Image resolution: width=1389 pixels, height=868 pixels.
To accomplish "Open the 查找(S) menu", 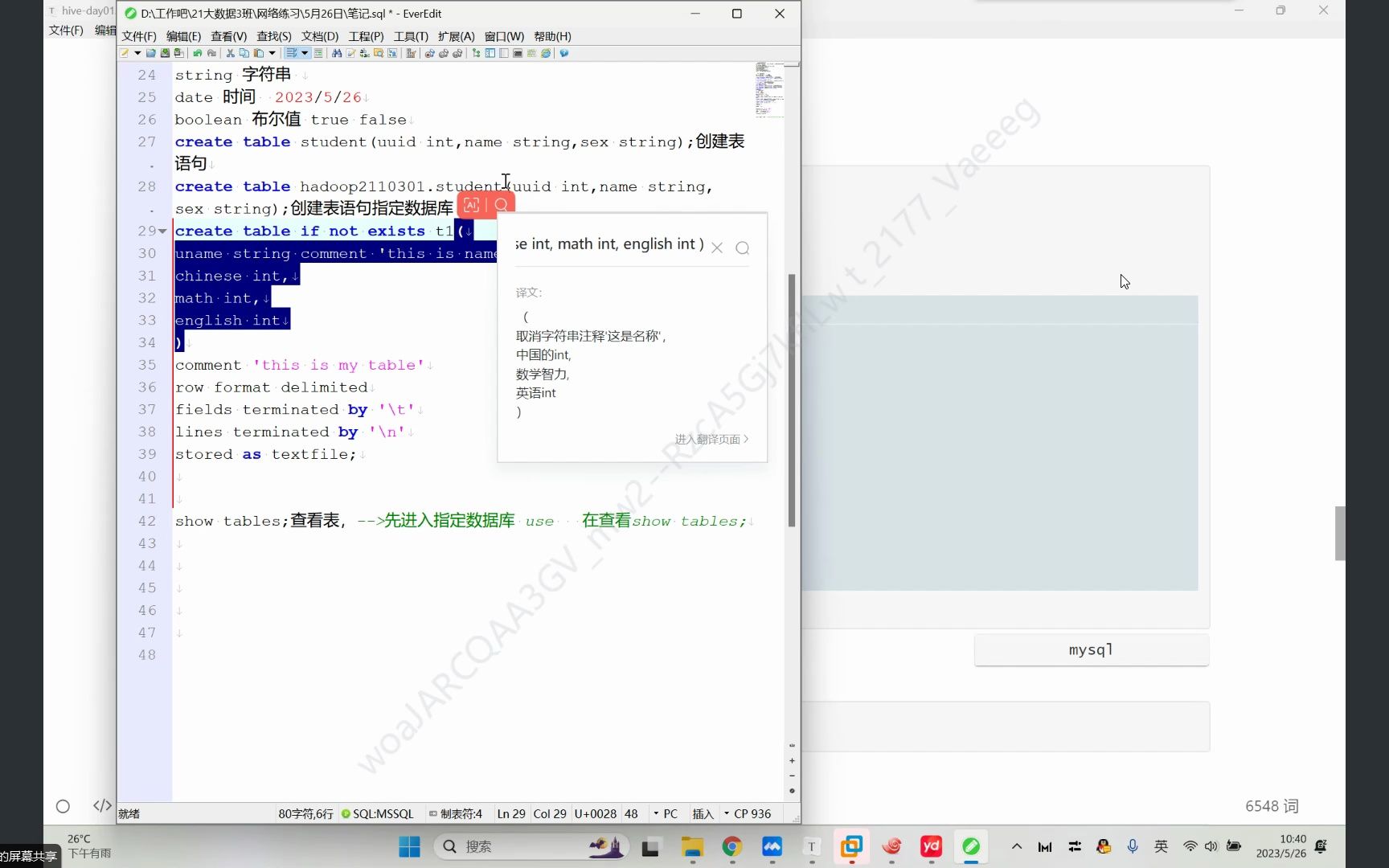I will pyautogui.click(x=273, y=36).
